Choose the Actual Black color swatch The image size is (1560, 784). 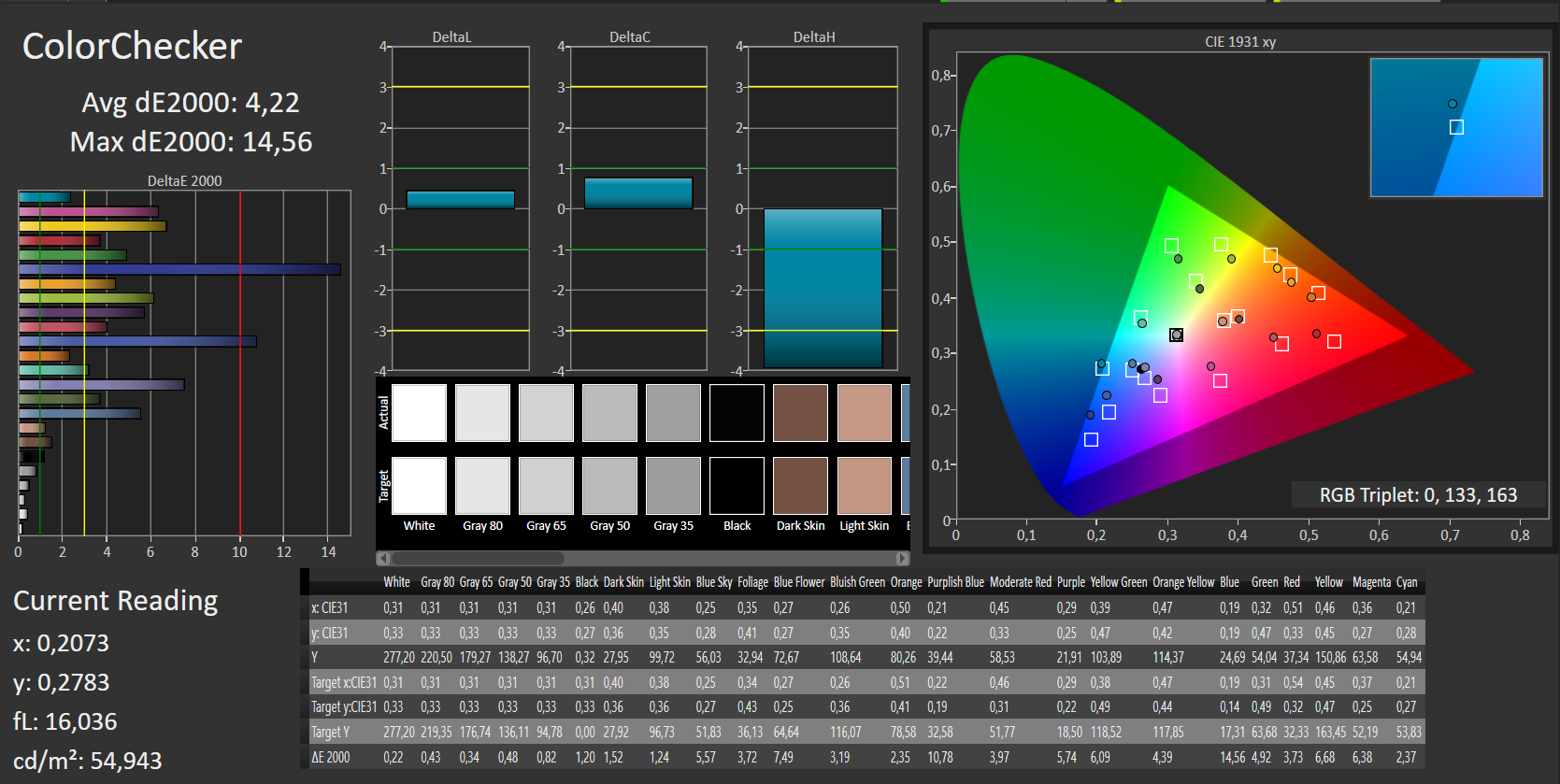pos(737,413)
